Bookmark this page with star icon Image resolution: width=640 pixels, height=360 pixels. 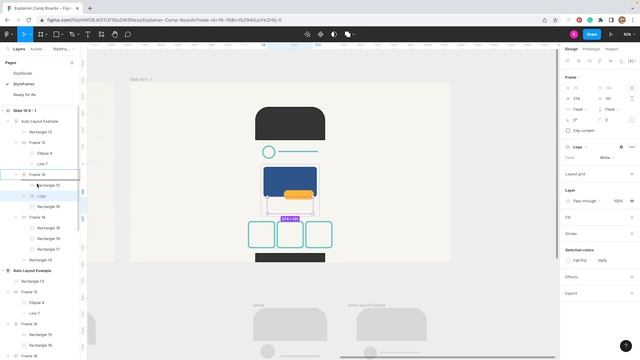555,20
